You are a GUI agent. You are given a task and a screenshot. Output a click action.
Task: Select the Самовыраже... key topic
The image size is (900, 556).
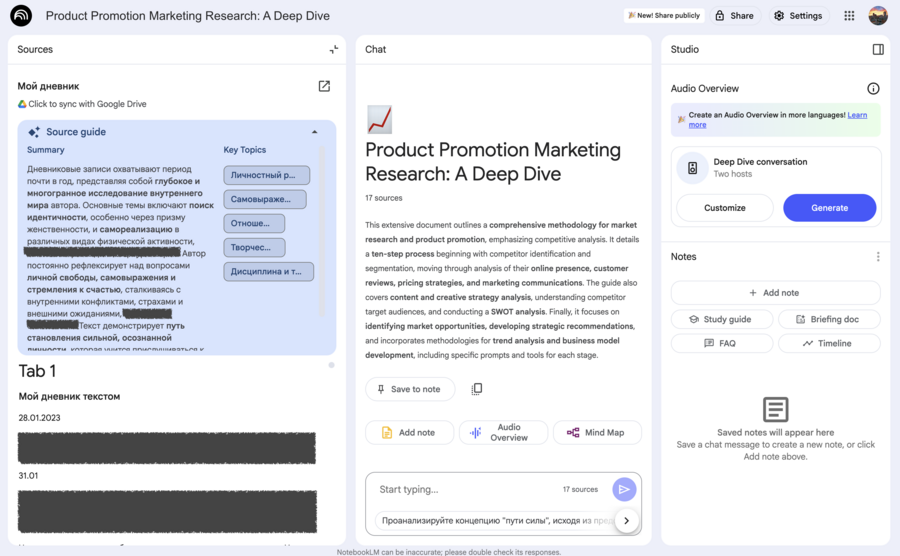coord(264,199)
